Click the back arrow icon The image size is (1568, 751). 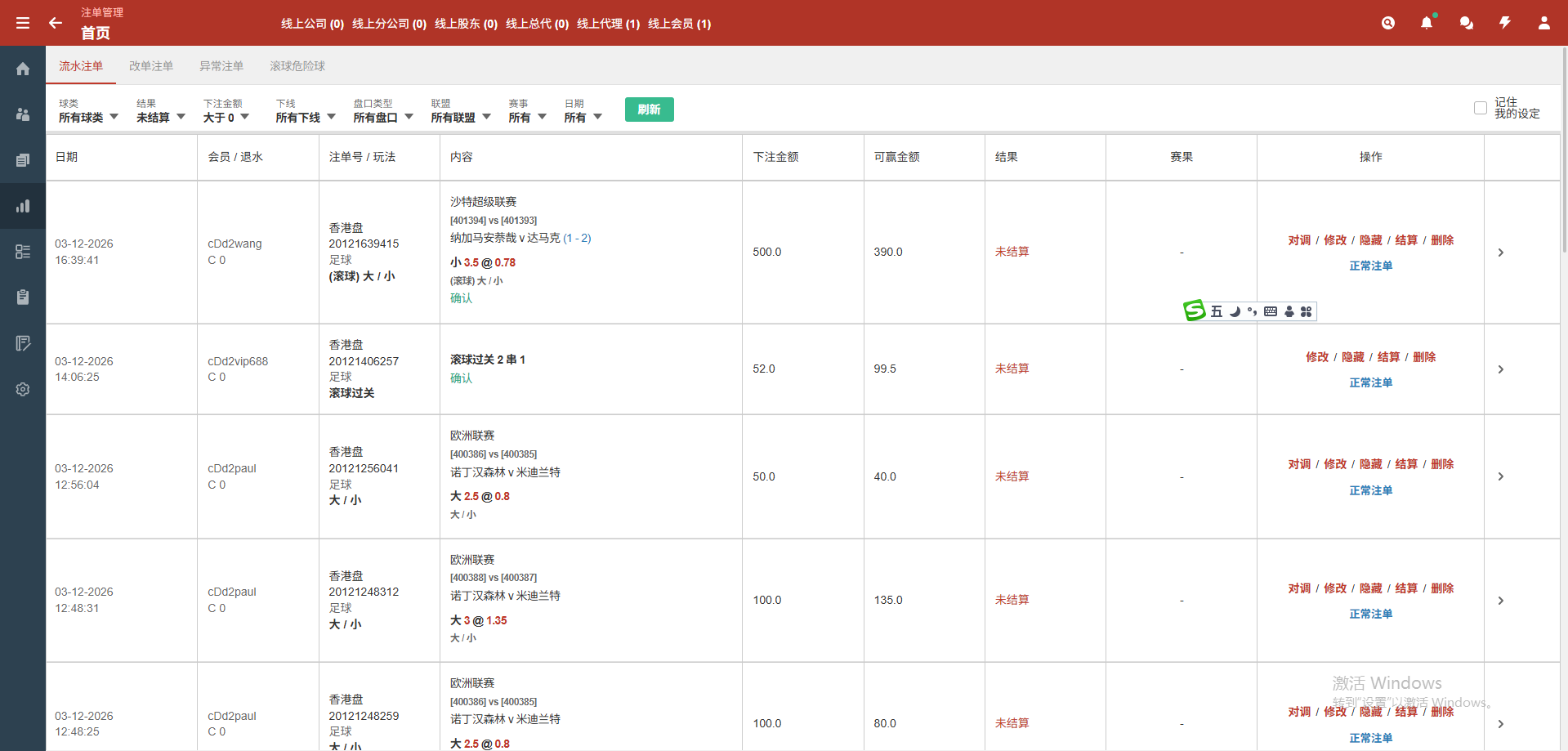pyautogui.click(x=56, y=23)
